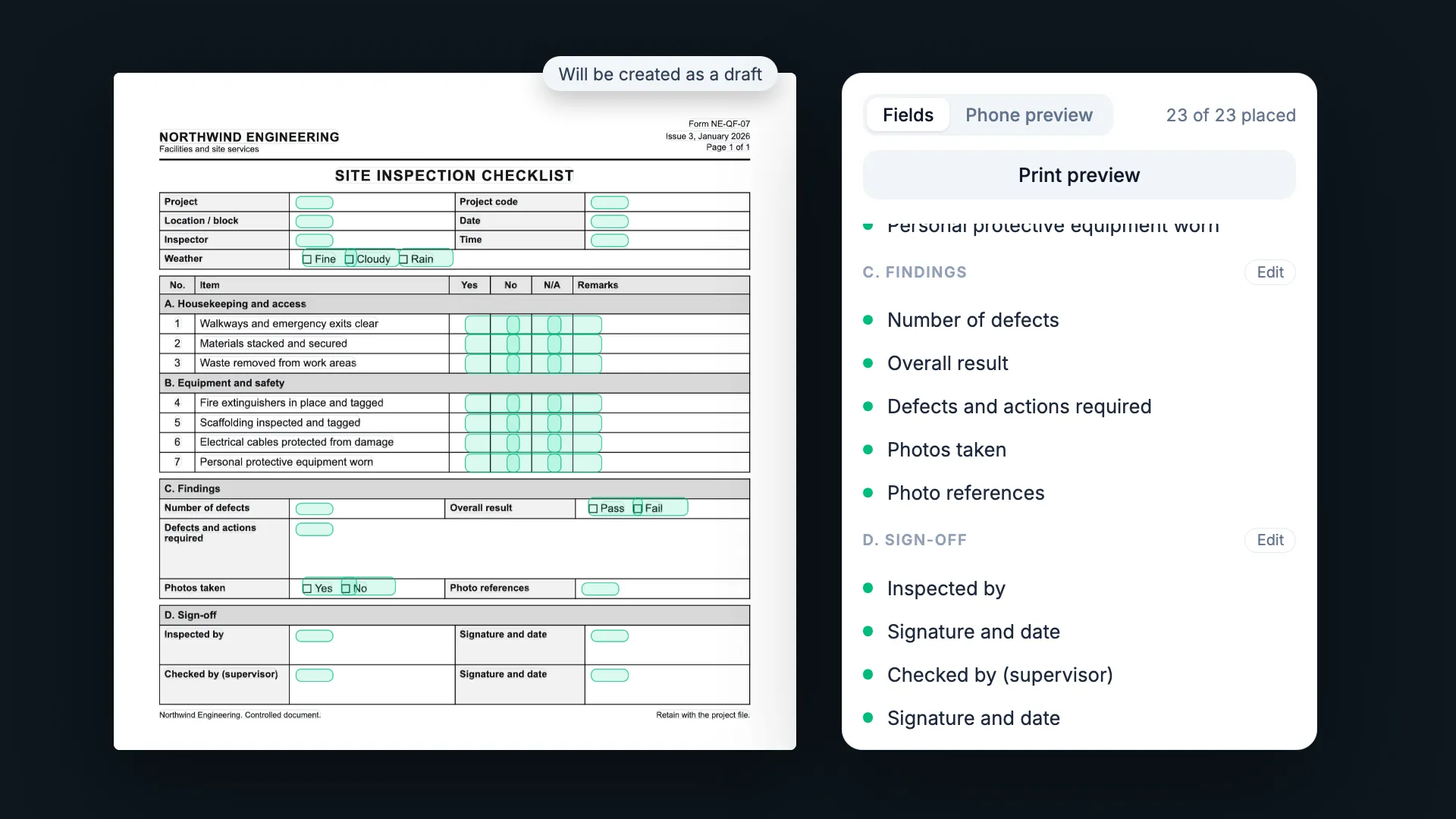1456x819 pixels.
Task: Click the Project code field placeholder
Action: tap(610, 202)
